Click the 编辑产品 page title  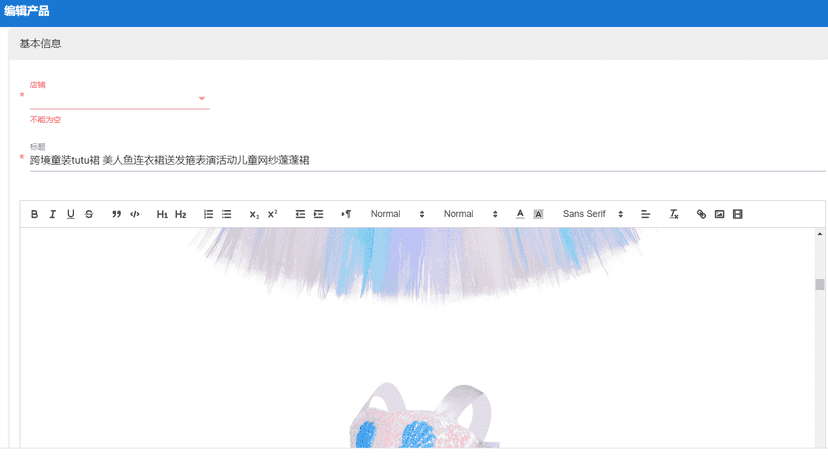click(26, 11)
